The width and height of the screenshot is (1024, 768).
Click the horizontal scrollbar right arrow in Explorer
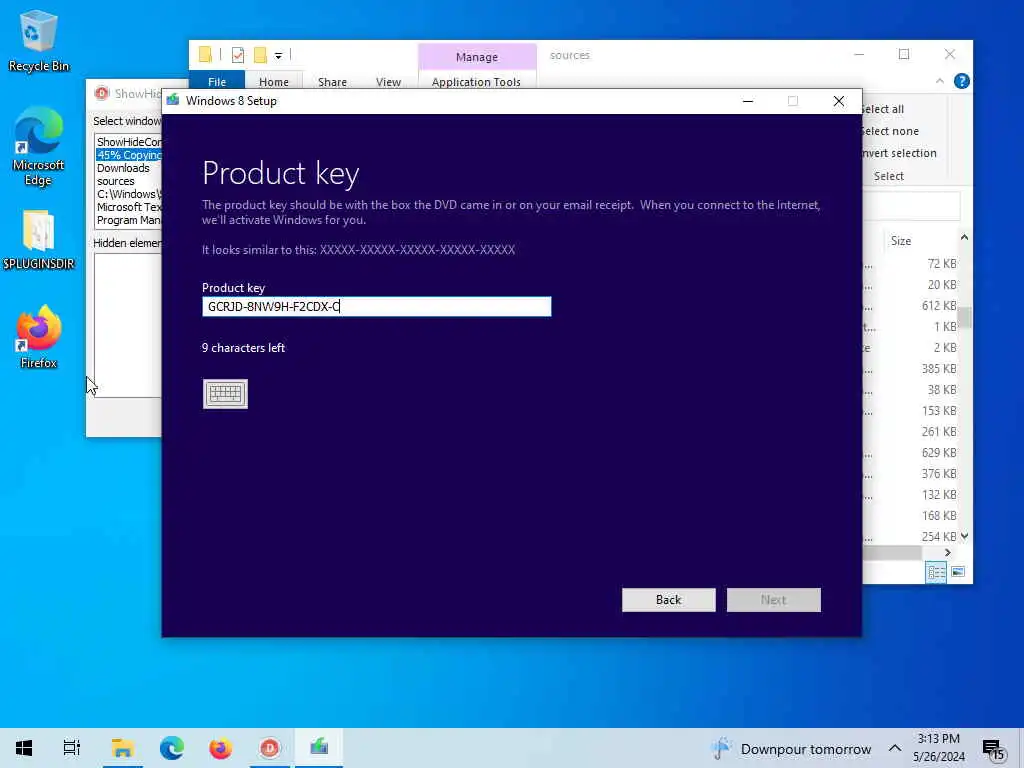[x=948, y=552]
